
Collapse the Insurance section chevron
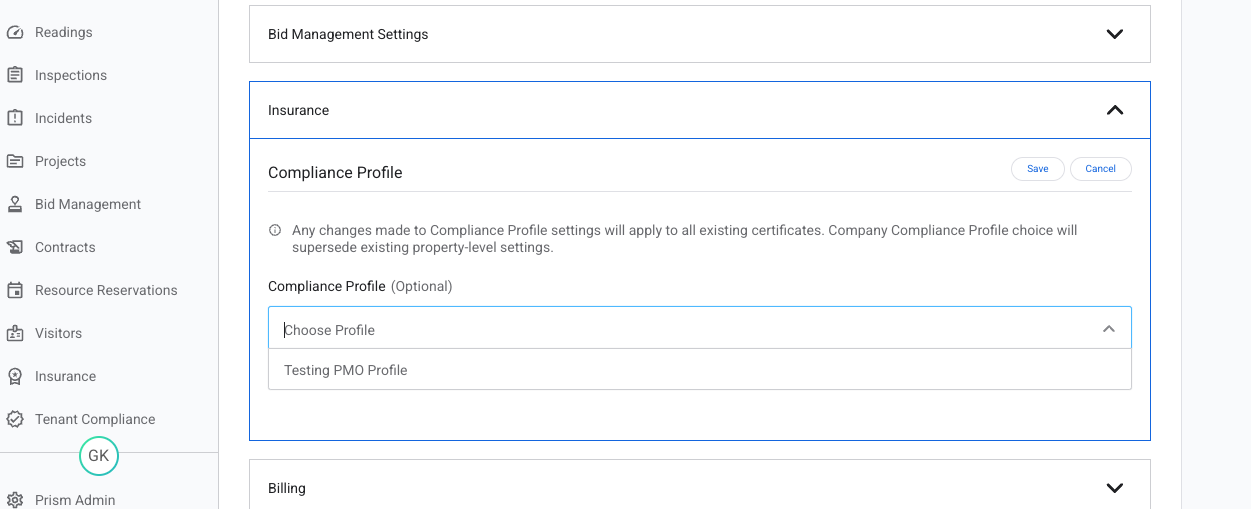[x=1114, y=110]
